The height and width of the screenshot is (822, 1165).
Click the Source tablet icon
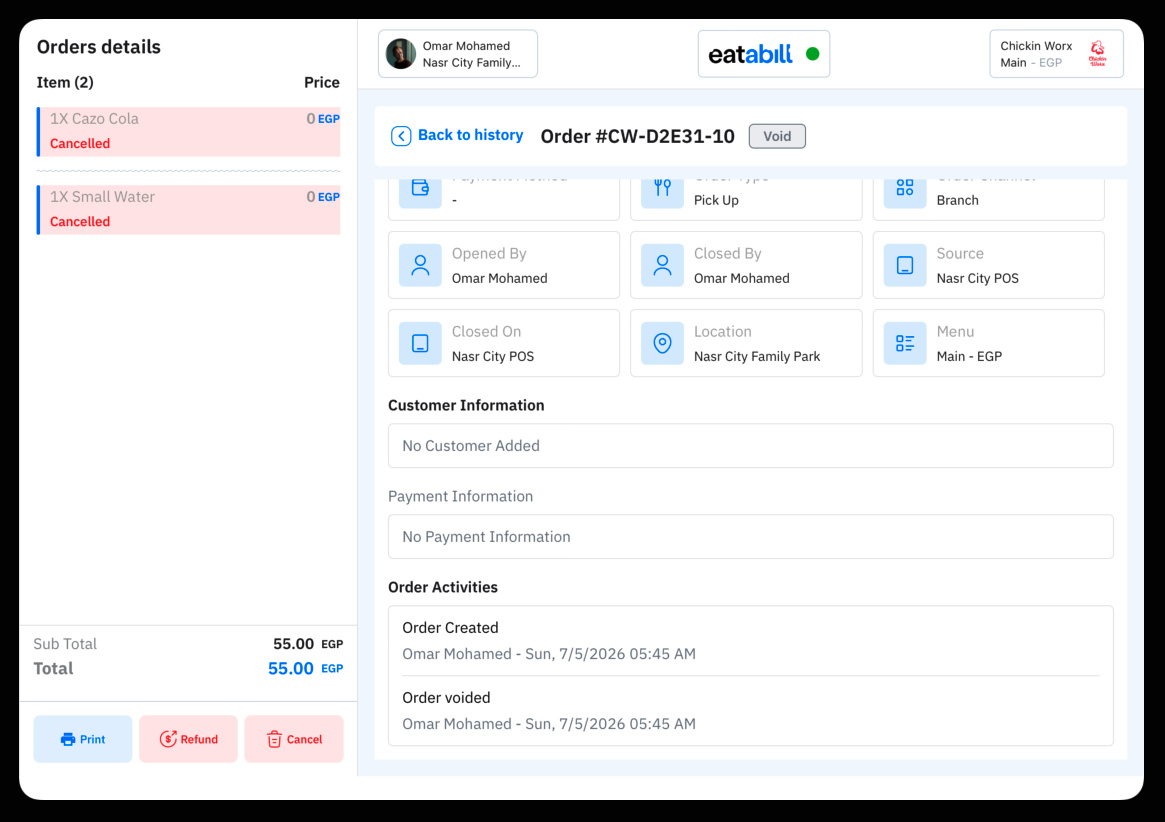coord(904,265)
